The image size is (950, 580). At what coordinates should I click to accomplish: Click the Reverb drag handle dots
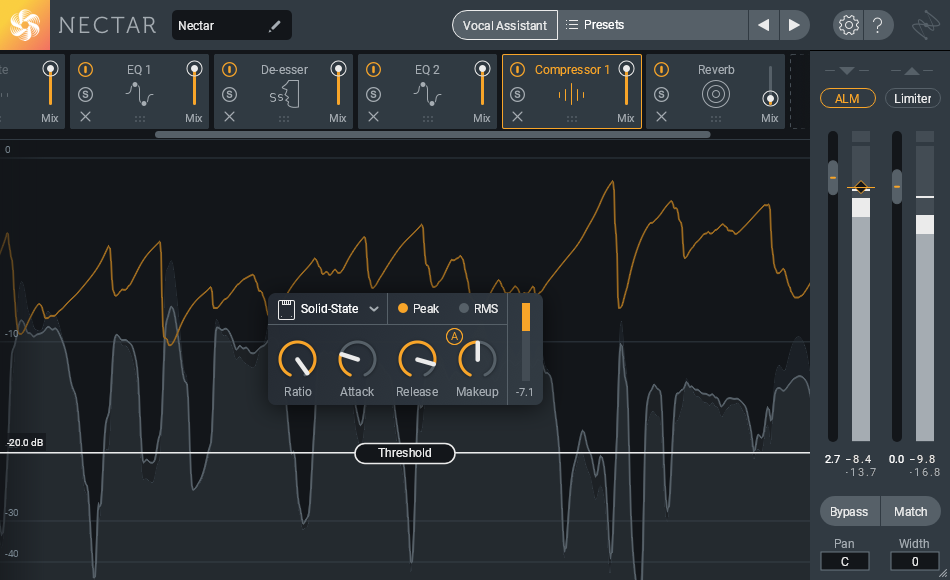pos(716,119)
